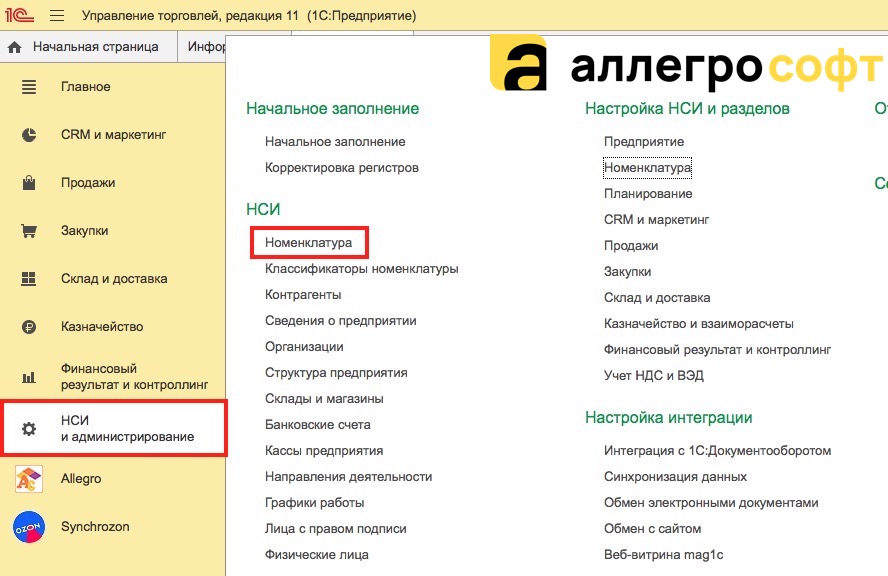
Task: Open Предприятие settings
Action: click(x=644, y=142)
